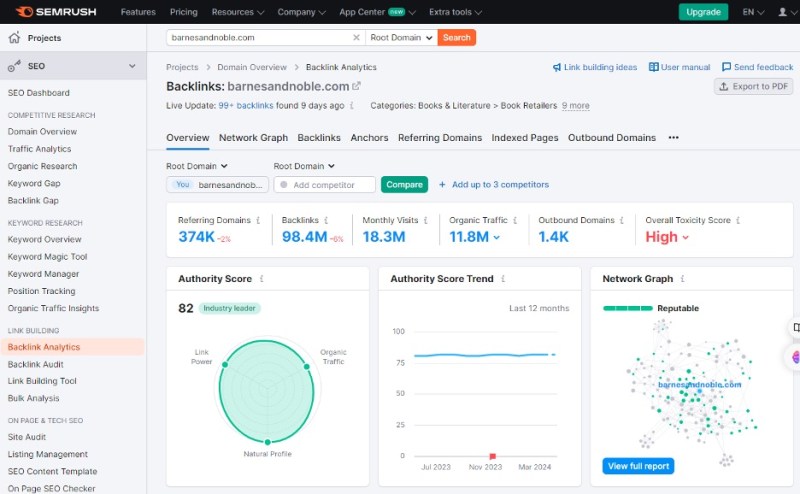Click the Domain Overview breadcrumb
Screen dimensions: 800x494
[x=252, y=67]
